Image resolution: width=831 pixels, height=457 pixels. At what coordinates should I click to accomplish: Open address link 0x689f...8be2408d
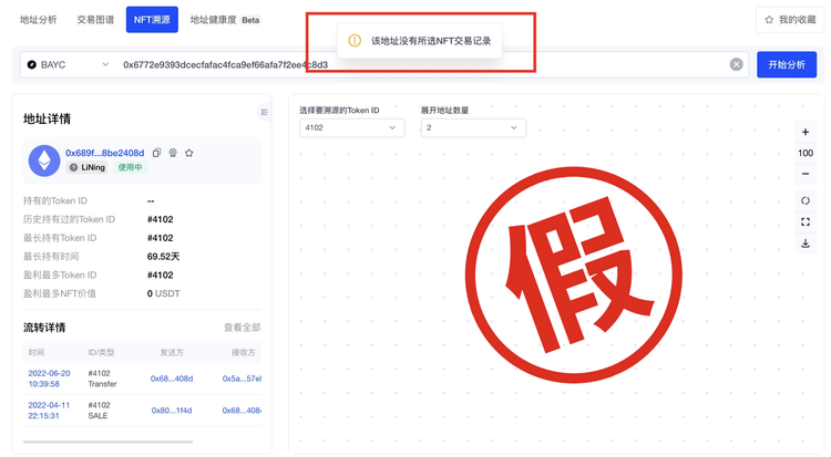[x=104, y=153]
